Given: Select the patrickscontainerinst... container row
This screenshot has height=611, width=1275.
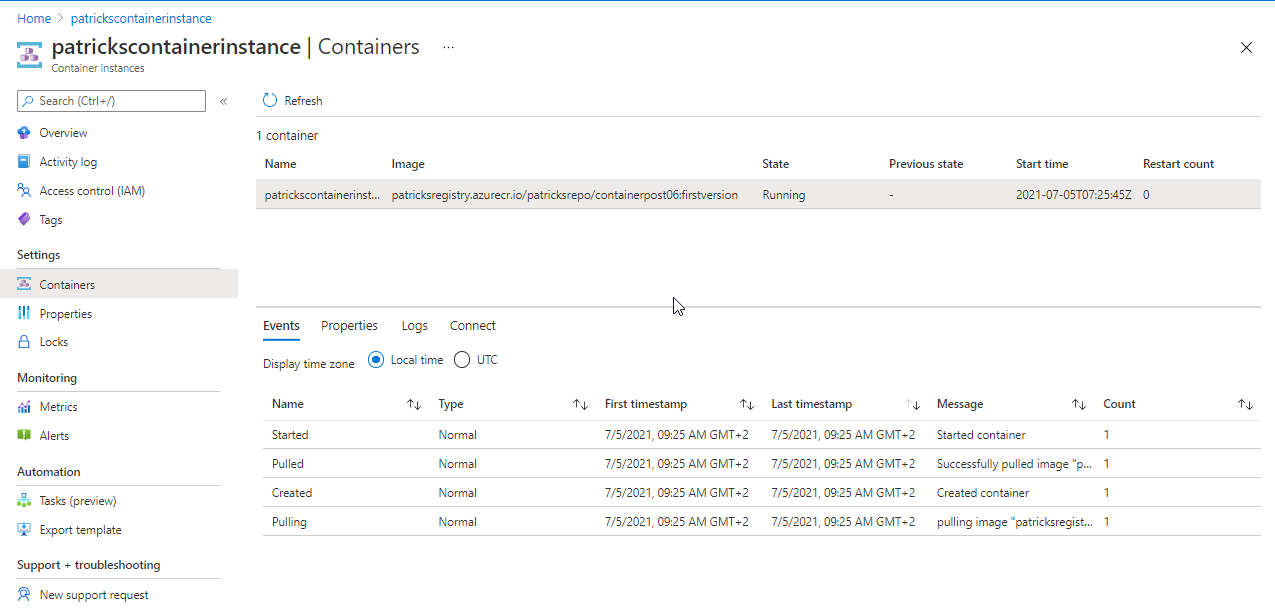Looking at the screenshot, I should [758, 195].
